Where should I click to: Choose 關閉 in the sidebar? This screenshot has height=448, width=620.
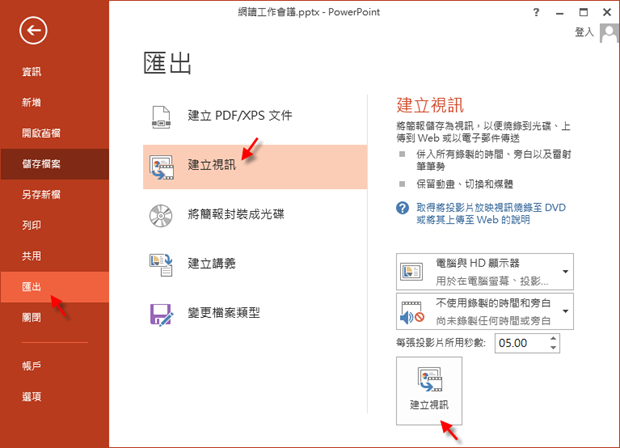pos(31,318)
